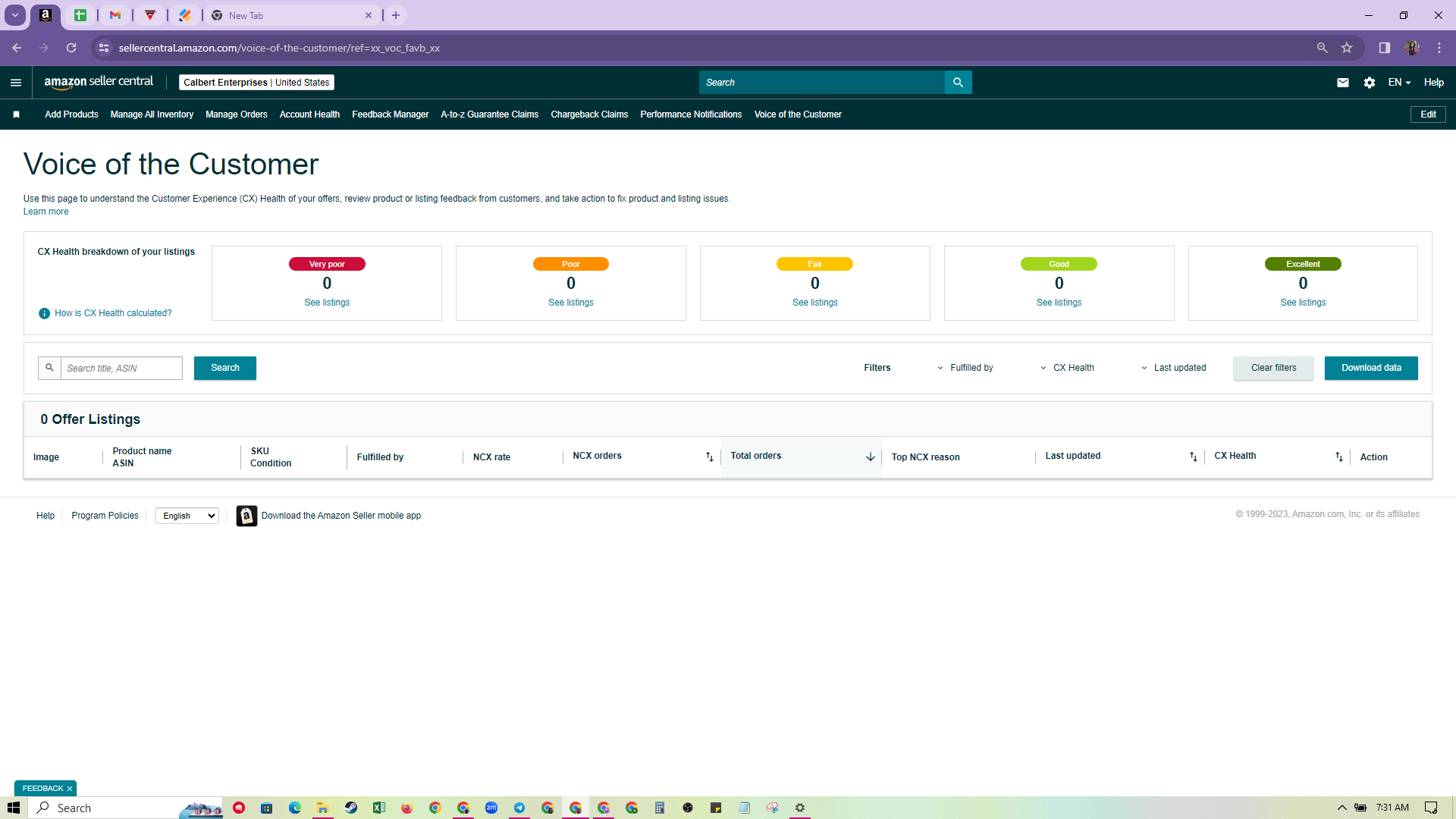Sort by CX Health column arrows

pyautogui.click(x=1338, y=457)
